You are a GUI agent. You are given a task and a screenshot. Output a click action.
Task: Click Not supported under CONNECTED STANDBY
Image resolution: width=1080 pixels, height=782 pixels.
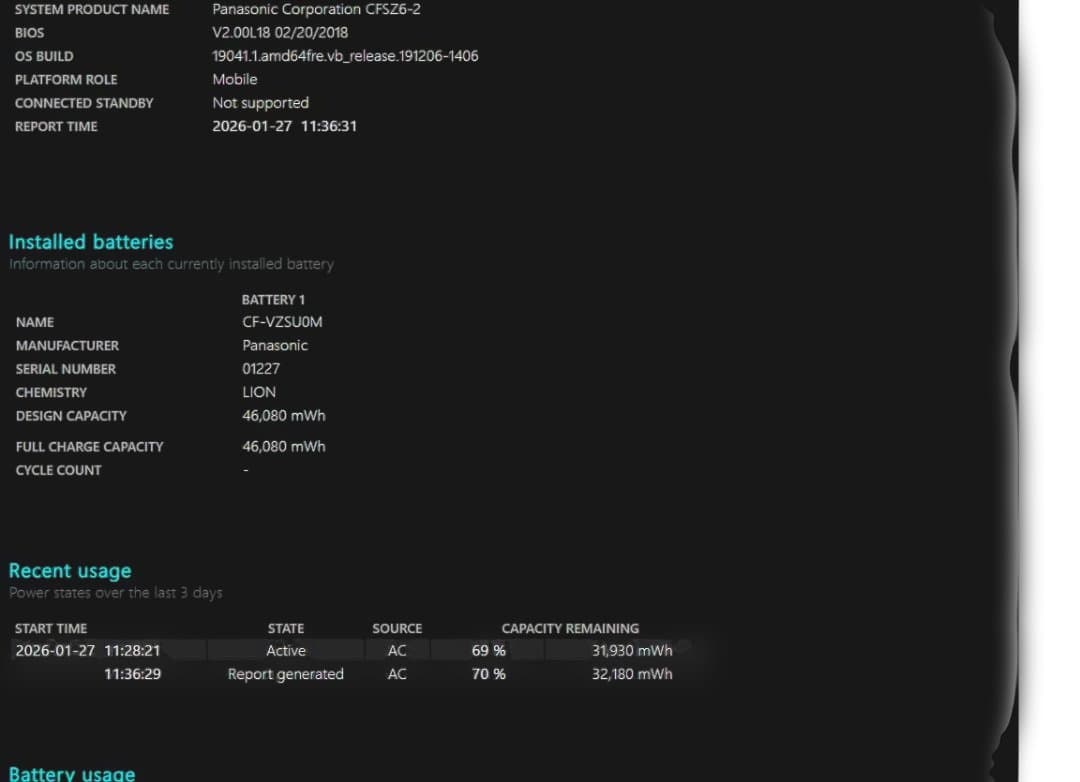pos(260,102)
